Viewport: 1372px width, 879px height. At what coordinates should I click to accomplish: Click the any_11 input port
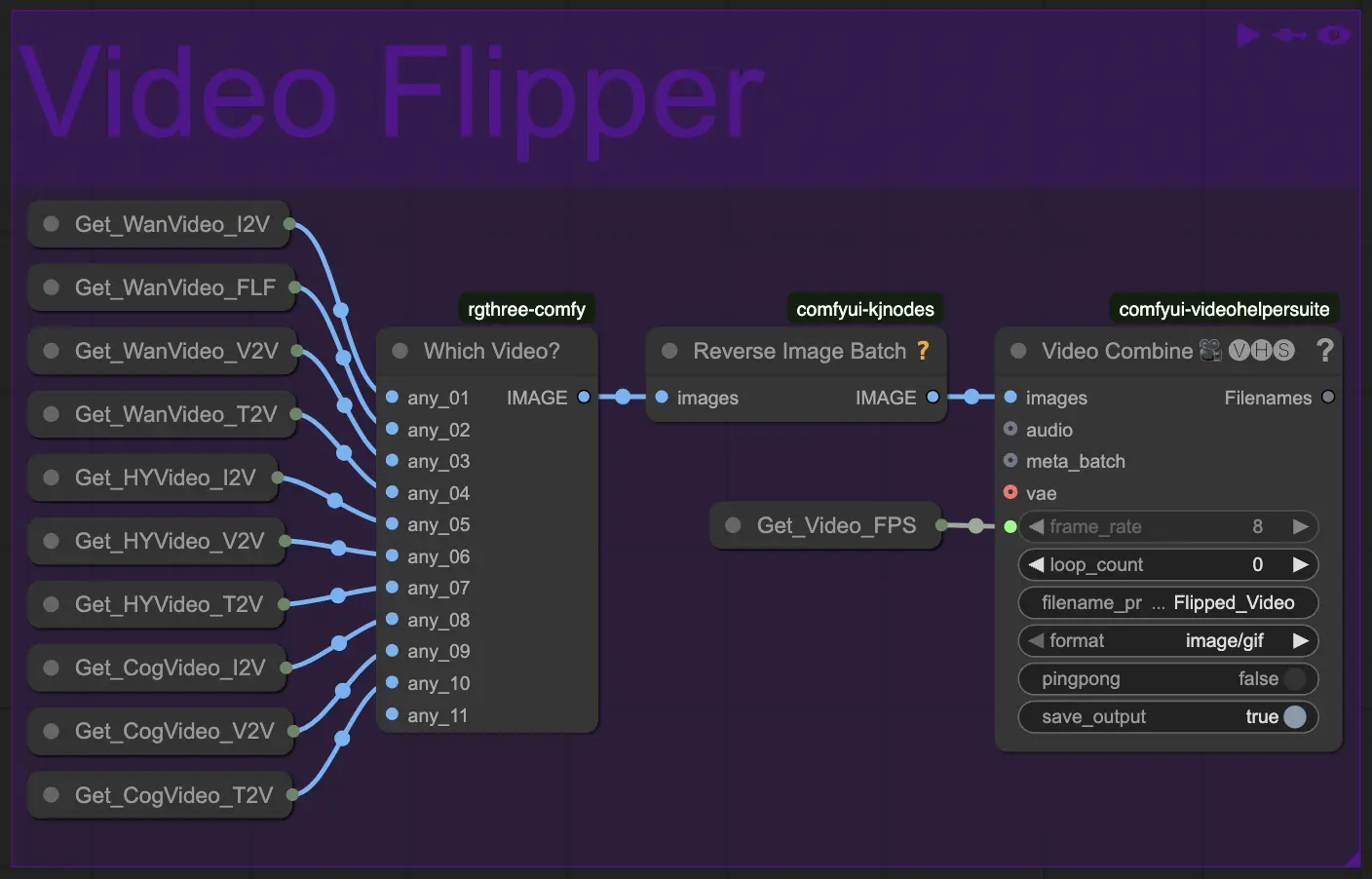coord(392,714)
